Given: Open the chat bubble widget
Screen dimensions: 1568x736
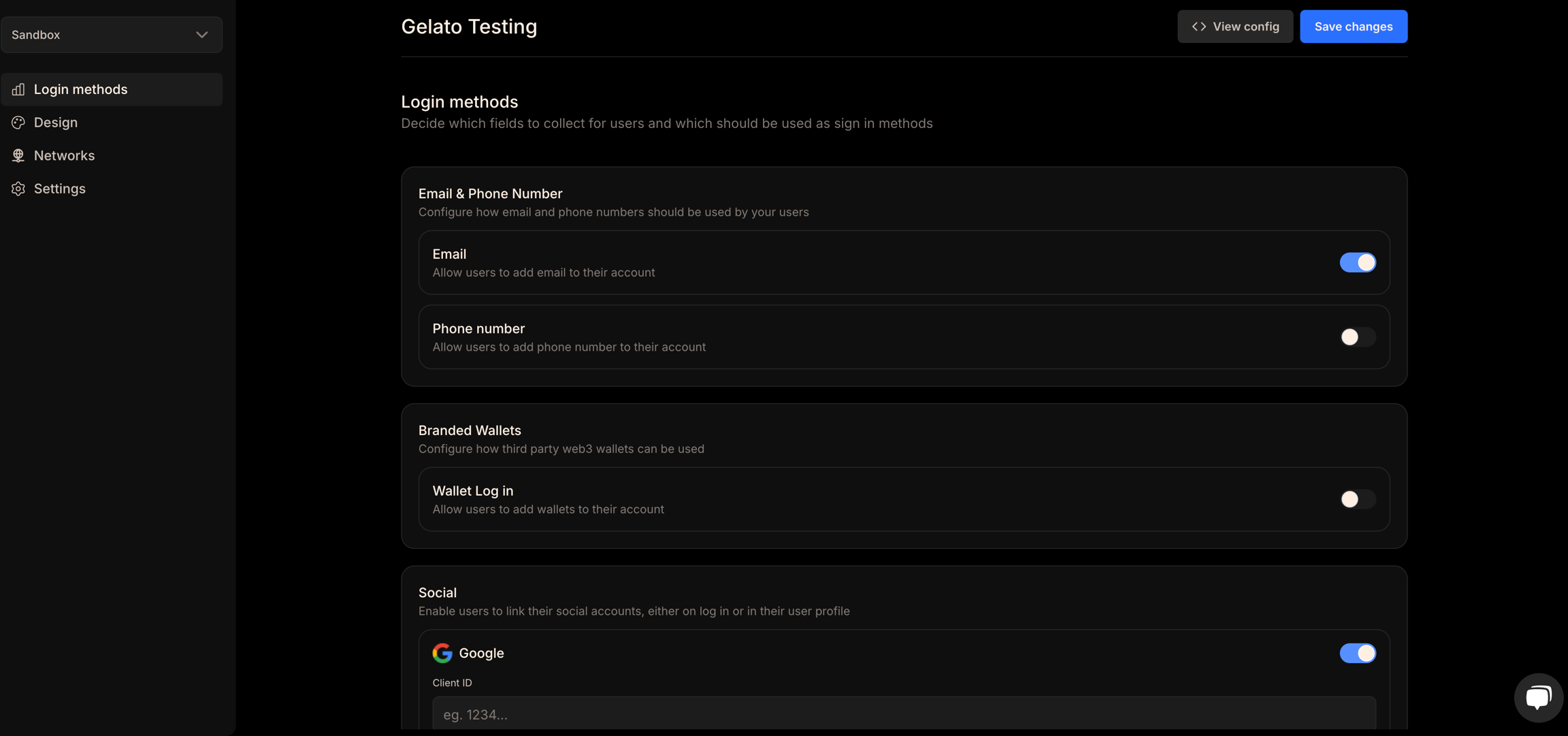Looking at the screenshot, I should 1538,697.
